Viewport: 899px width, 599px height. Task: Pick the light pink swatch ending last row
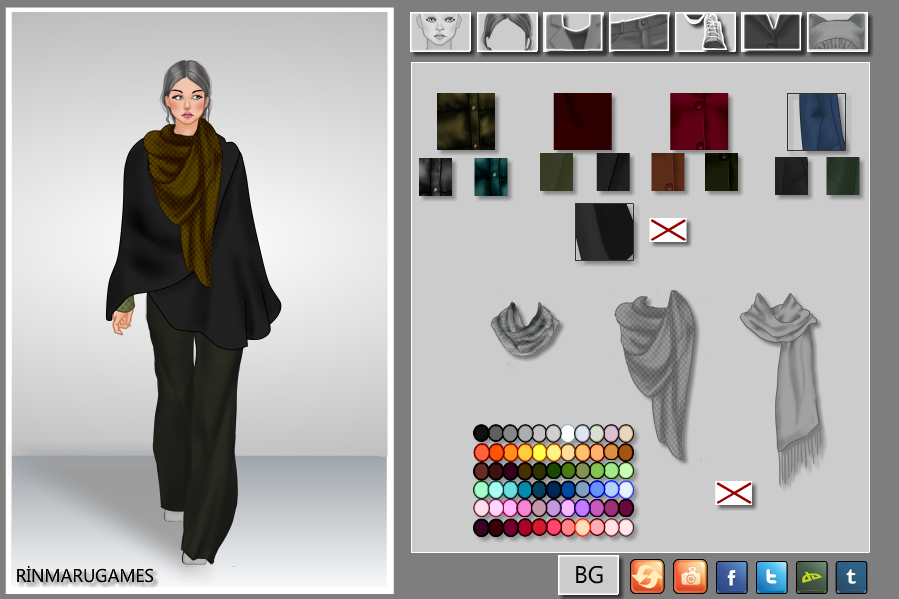coord(626,527)
